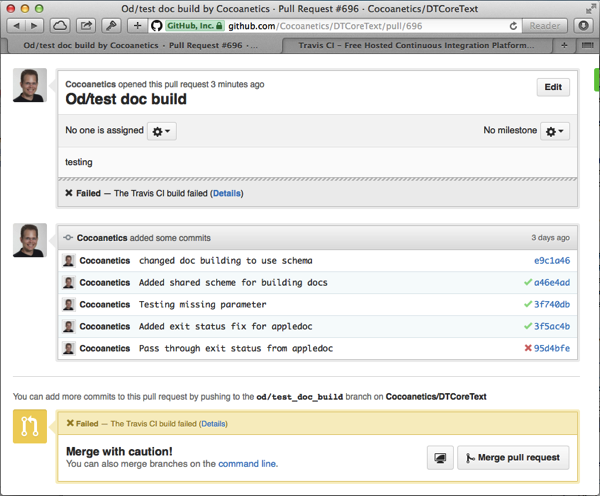Click Cocoanetics in 'added some commits' header
This screenshot has height=496, width=600.
[x=102, y=238]
